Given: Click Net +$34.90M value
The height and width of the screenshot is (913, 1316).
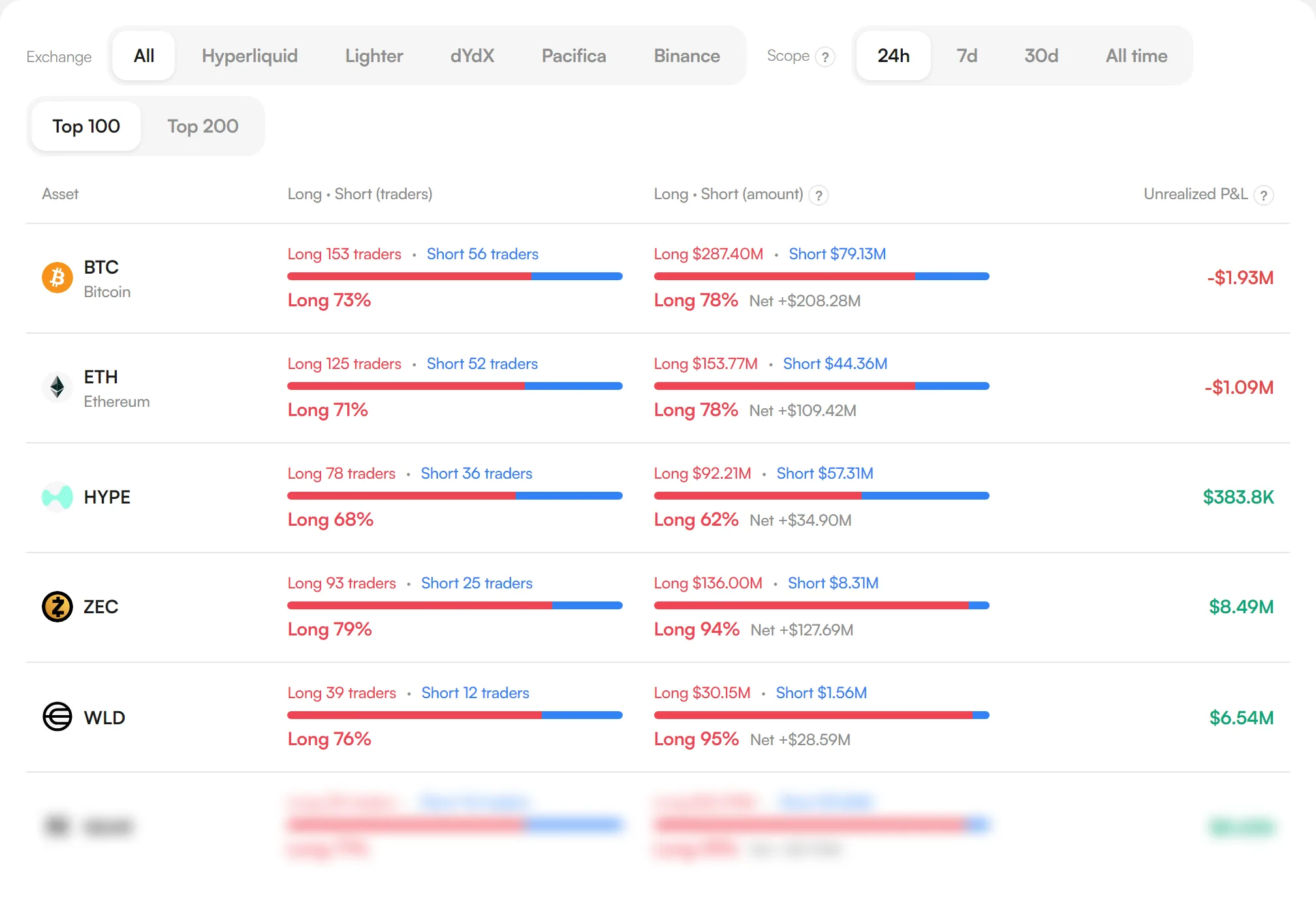Looking at the screenshot, I should (x=800, y=521).
